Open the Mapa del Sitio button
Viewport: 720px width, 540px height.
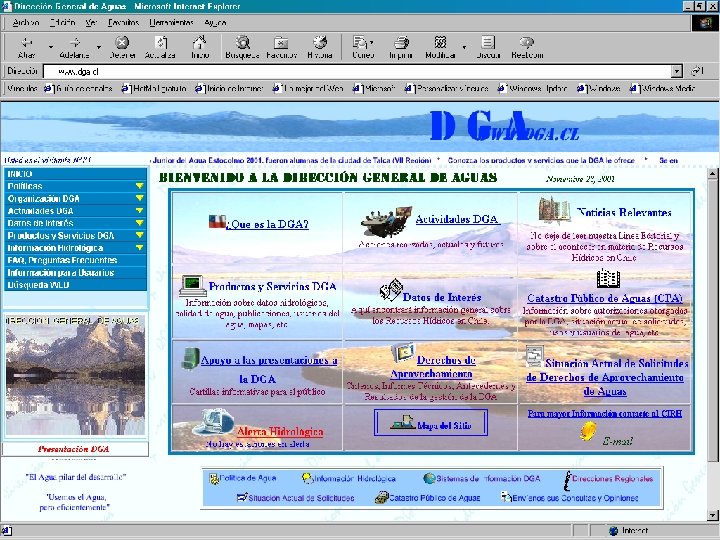[431, 423]
